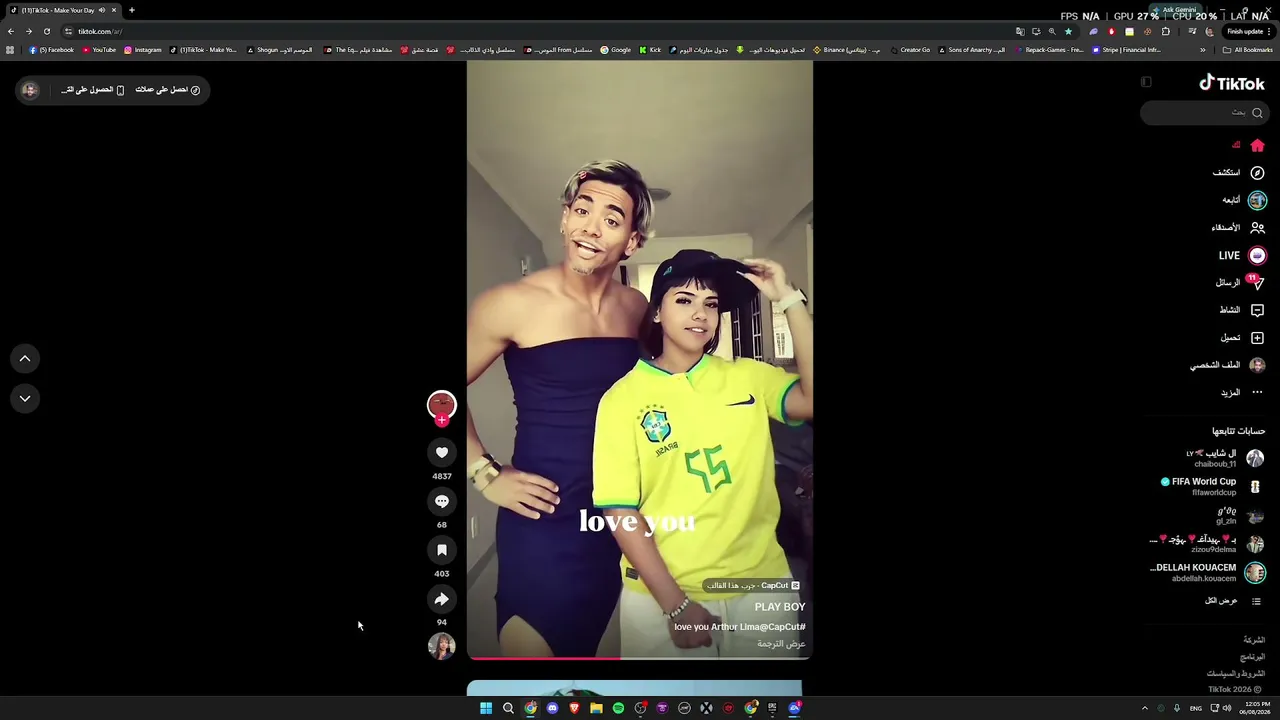Open the abdellah.kouacem followed account
The height and width of the screenshot is (720, 1280).
point(1207,573)
